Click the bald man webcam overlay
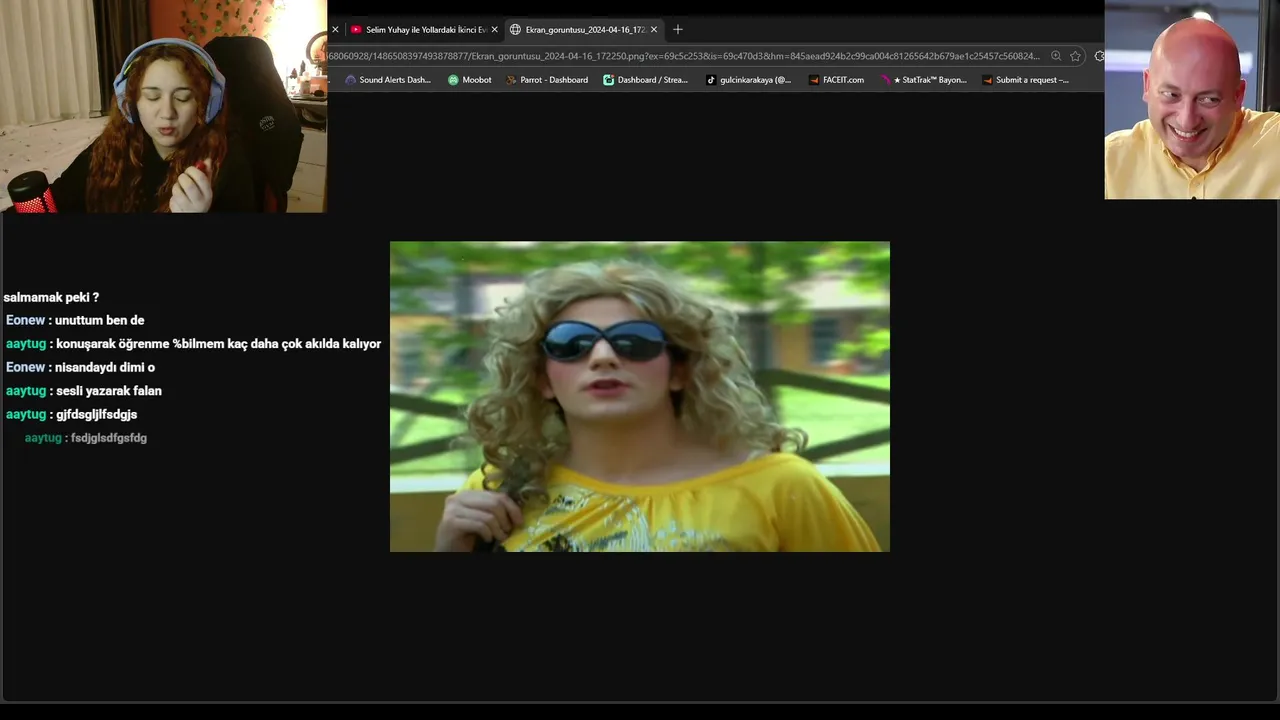This screenshot has width=1280, height=720. (1192, 100)
